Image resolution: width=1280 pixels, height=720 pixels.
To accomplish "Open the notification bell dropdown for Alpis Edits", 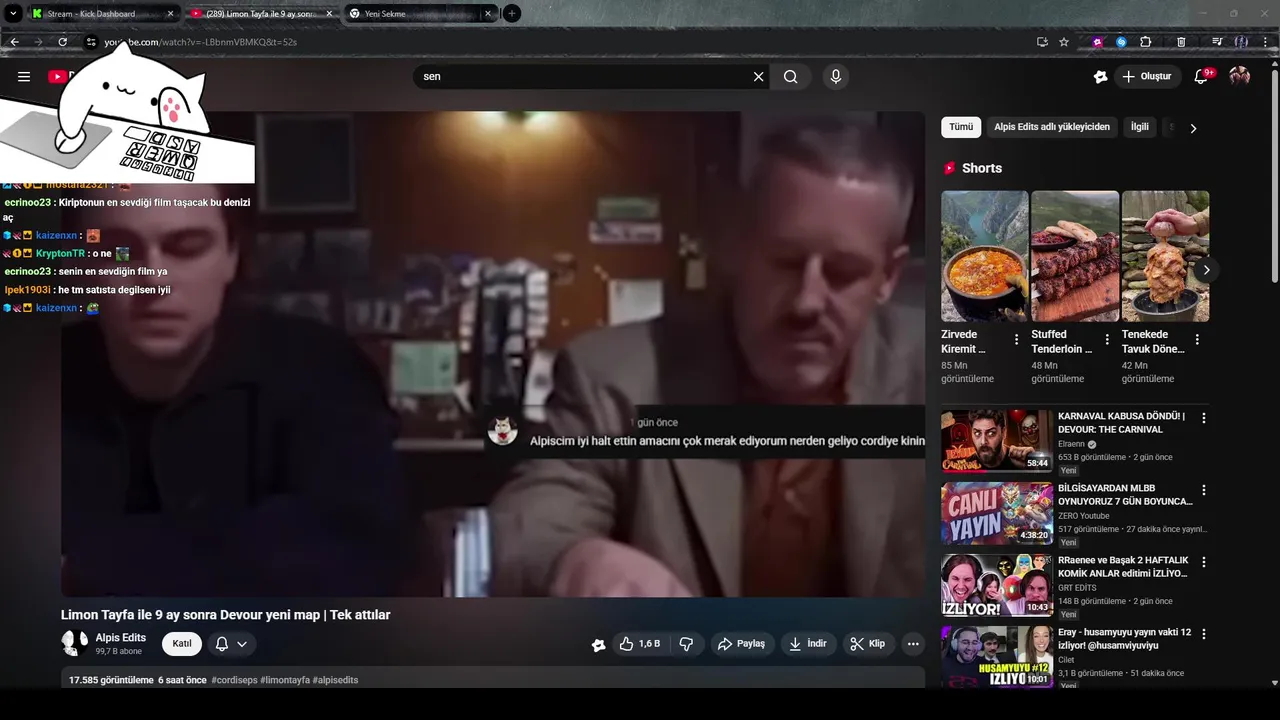I will (231, 644).
